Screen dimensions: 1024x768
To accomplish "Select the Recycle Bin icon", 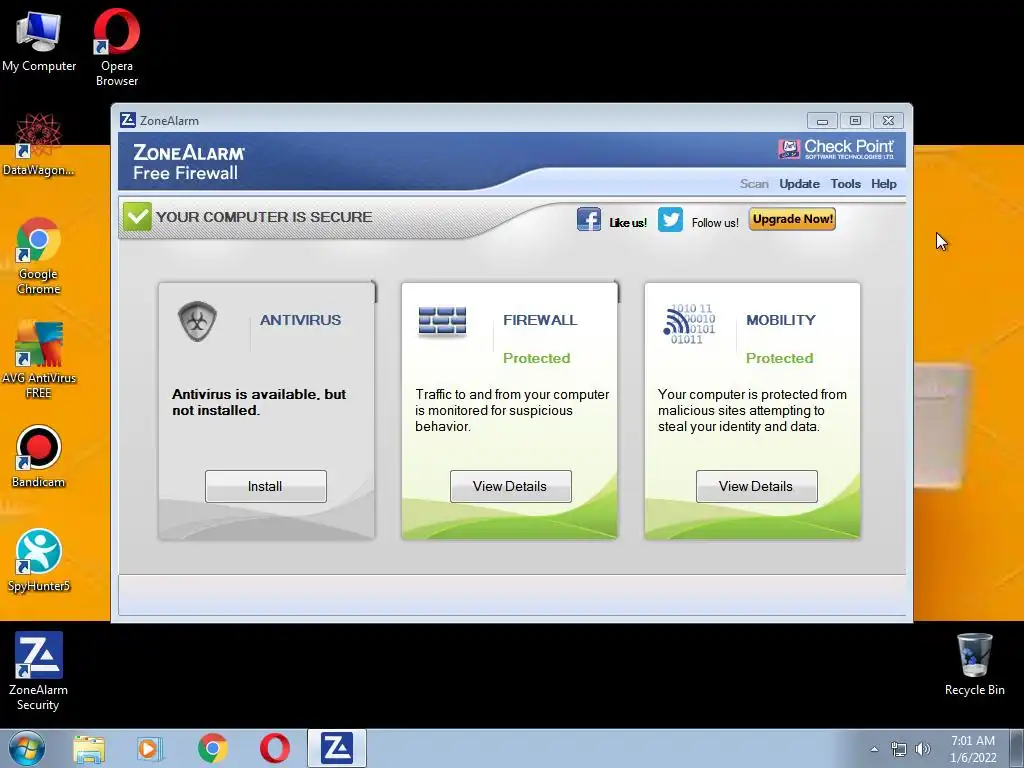I will pyautogui.click(x=974, y=664).
